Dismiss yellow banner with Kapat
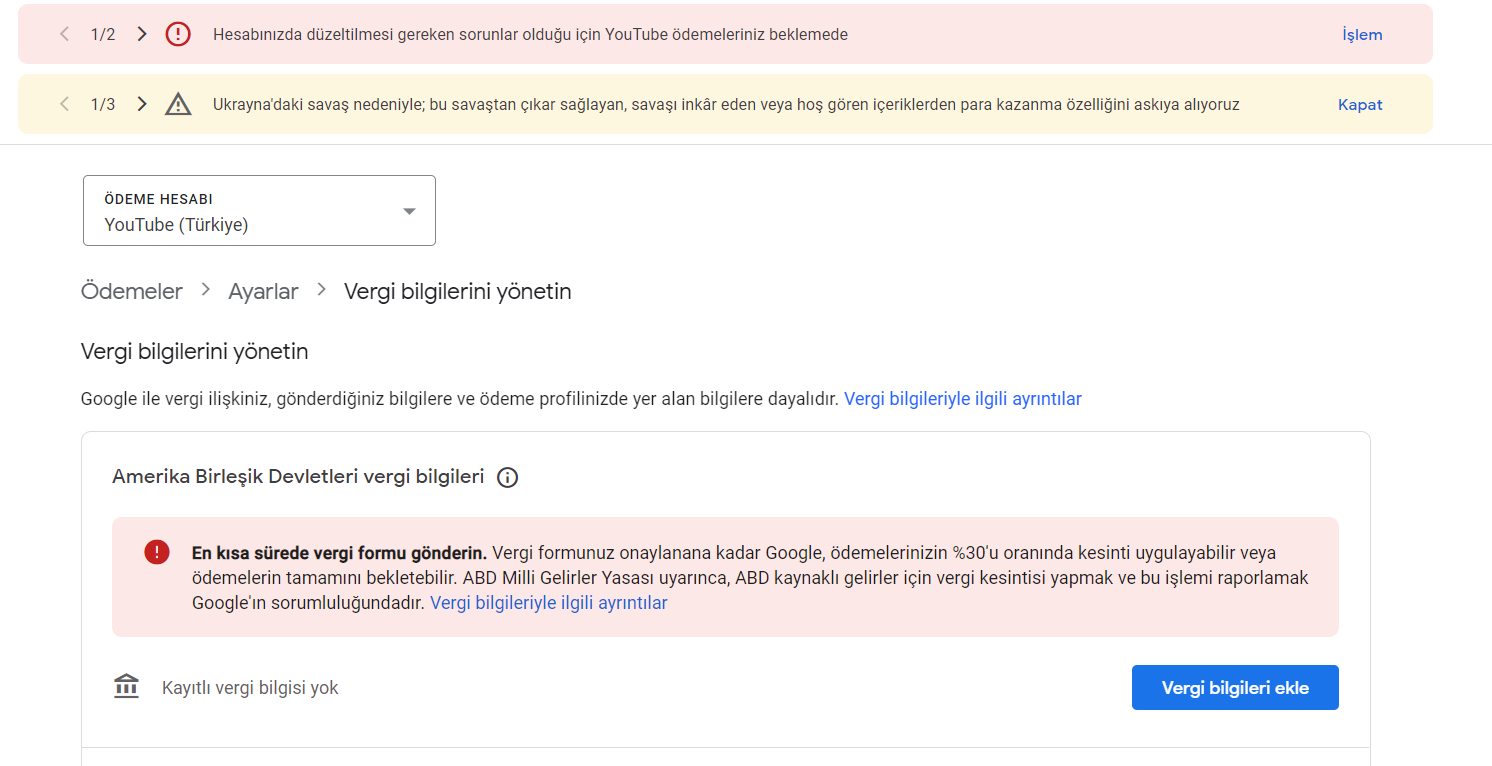1492x766 pixels. pos(1360,104)
